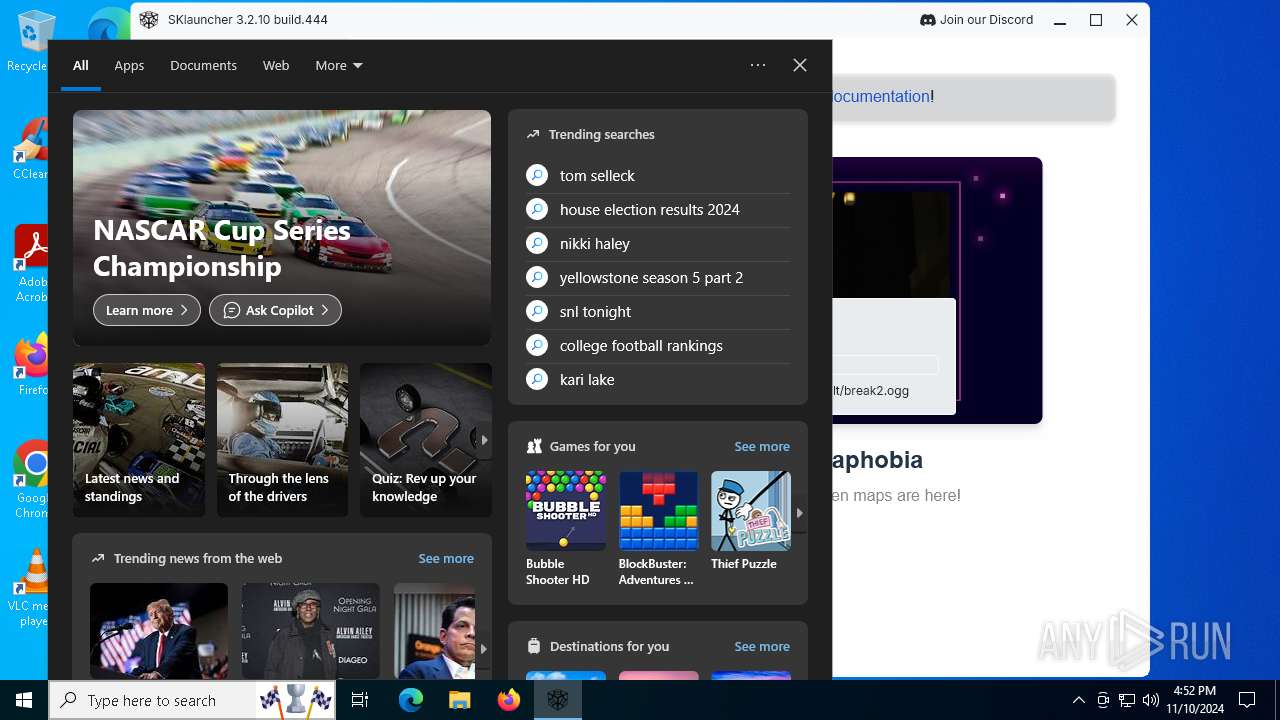Switch to the Web search tab
1280x720 pixels.
276,65
